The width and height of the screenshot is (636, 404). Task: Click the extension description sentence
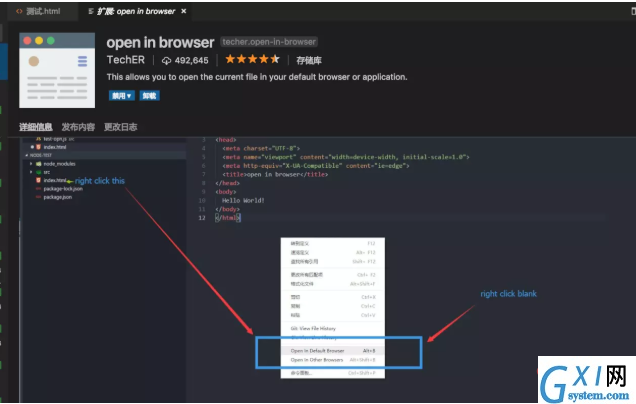pyautogui.click(x=257, y=77)
